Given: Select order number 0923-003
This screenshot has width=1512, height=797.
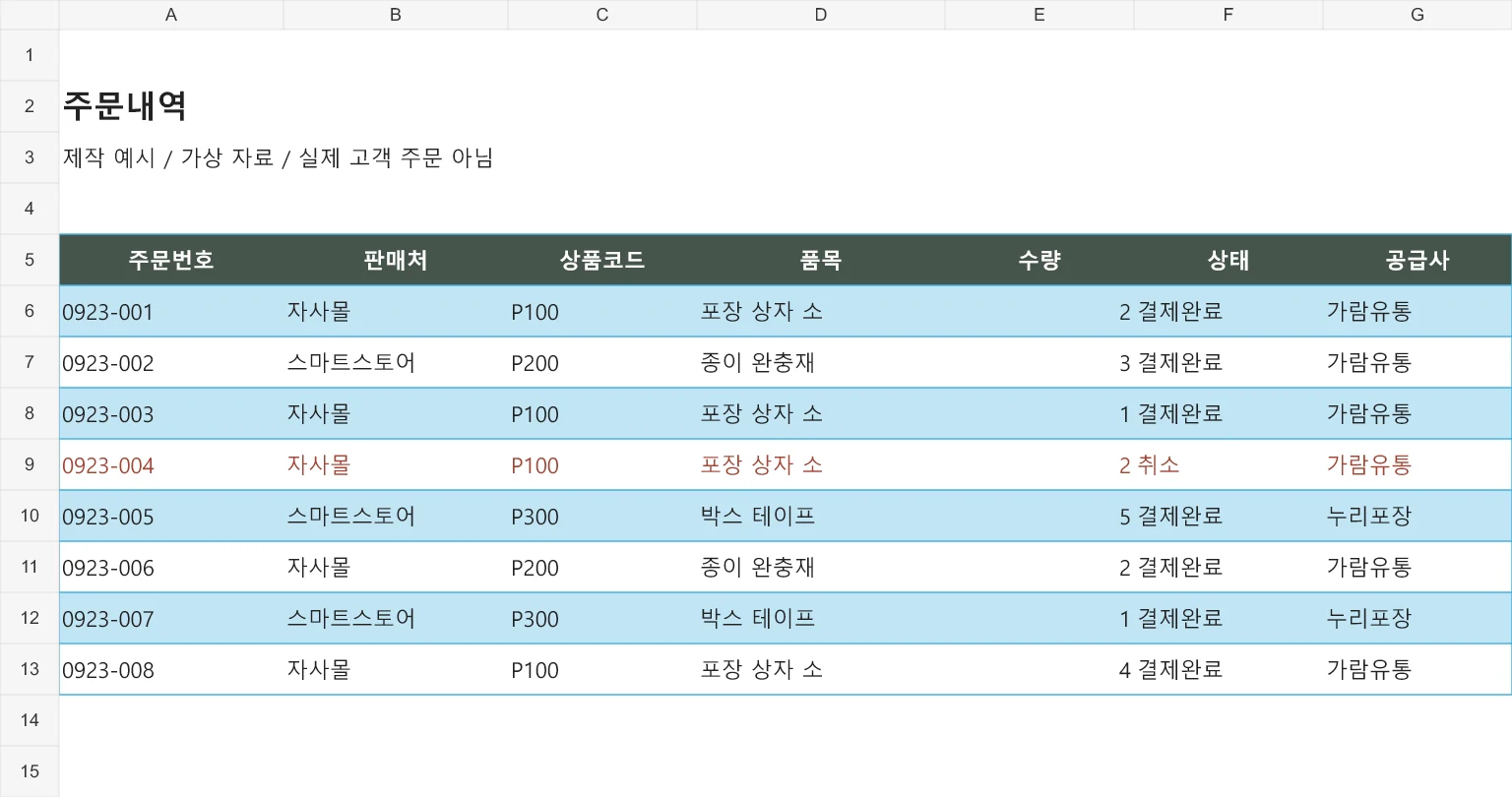Looking at the screenshot, I should point(171,413).
